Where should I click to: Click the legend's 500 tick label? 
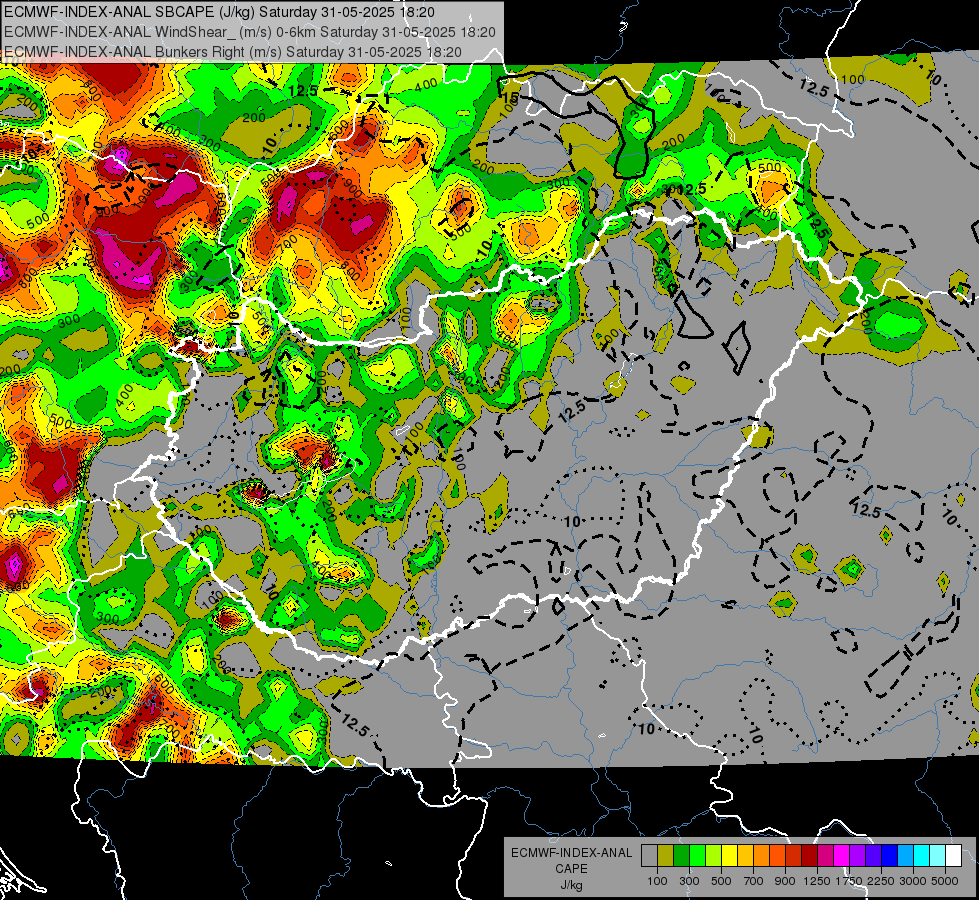tap(721, 881)
